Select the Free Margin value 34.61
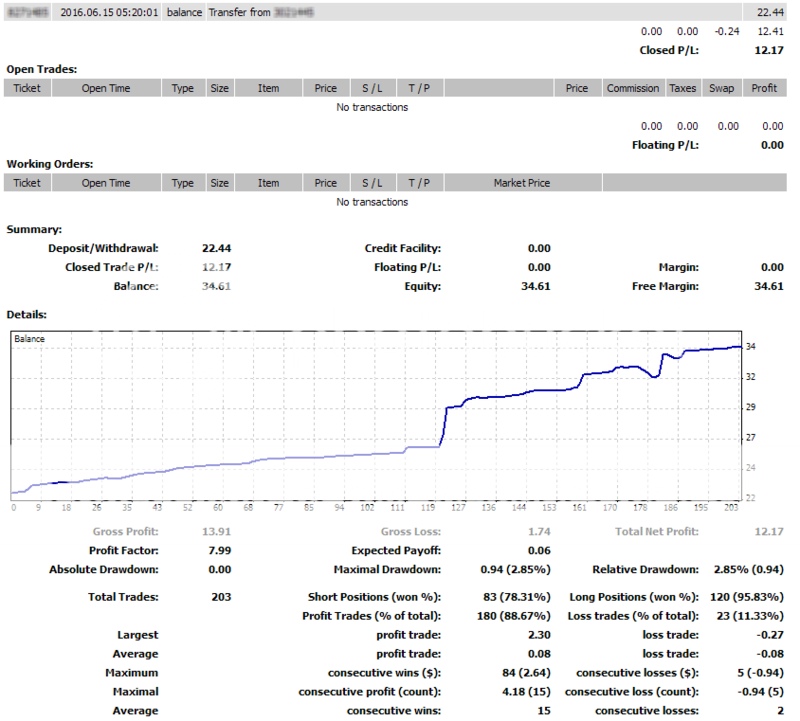 [769, 286]
